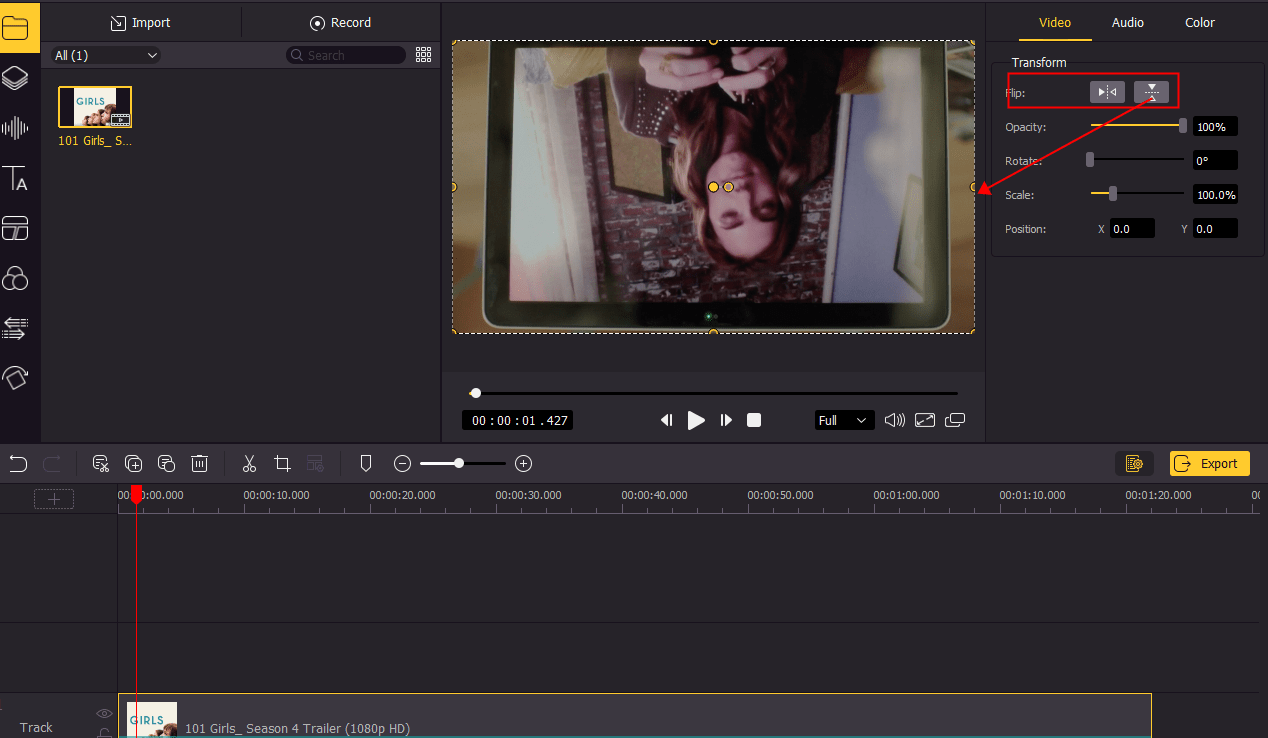Enter fullscreen preview mode
Screen dimensions: 1268x738
pos(925,420)
